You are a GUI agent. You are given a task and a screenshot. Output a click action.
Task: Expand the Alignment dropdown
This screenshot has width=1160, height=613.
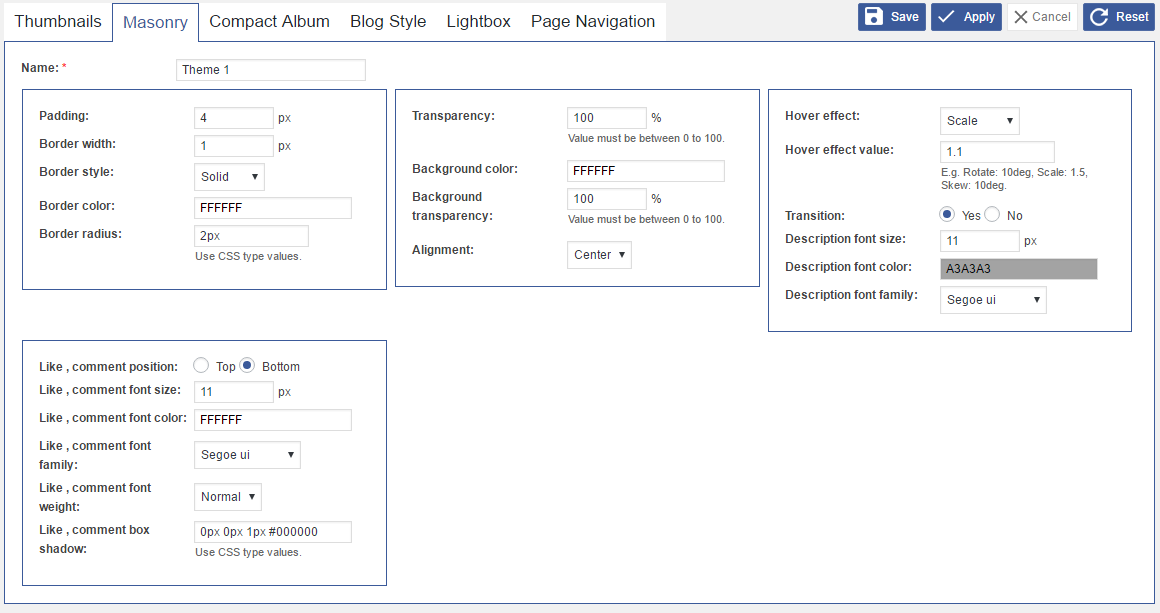tap(599, 255)
